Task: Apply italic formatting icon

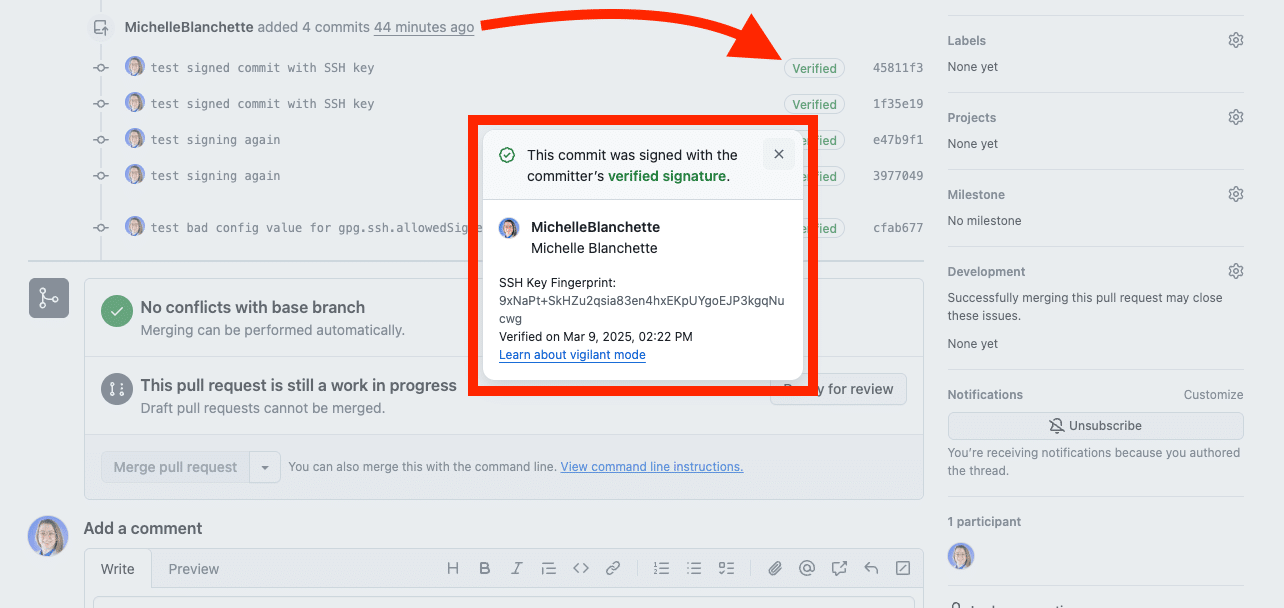Action: pyautogui.click(x=516, y=568)
